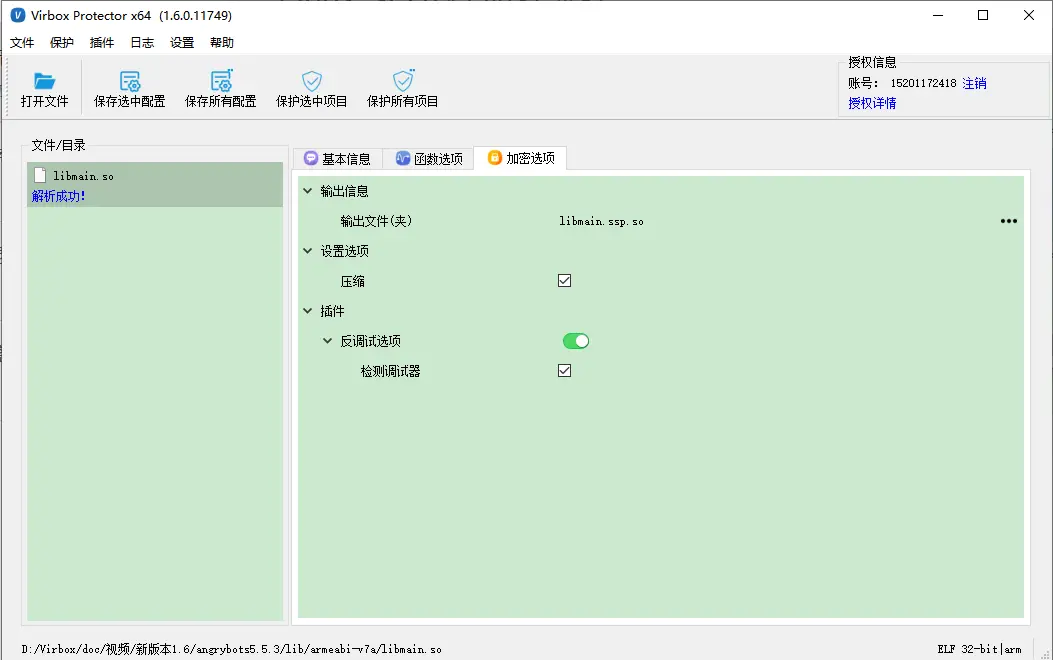Click the 函数选项 tab's blue icon
1053x660 pixels.
(x=402, y=158)
